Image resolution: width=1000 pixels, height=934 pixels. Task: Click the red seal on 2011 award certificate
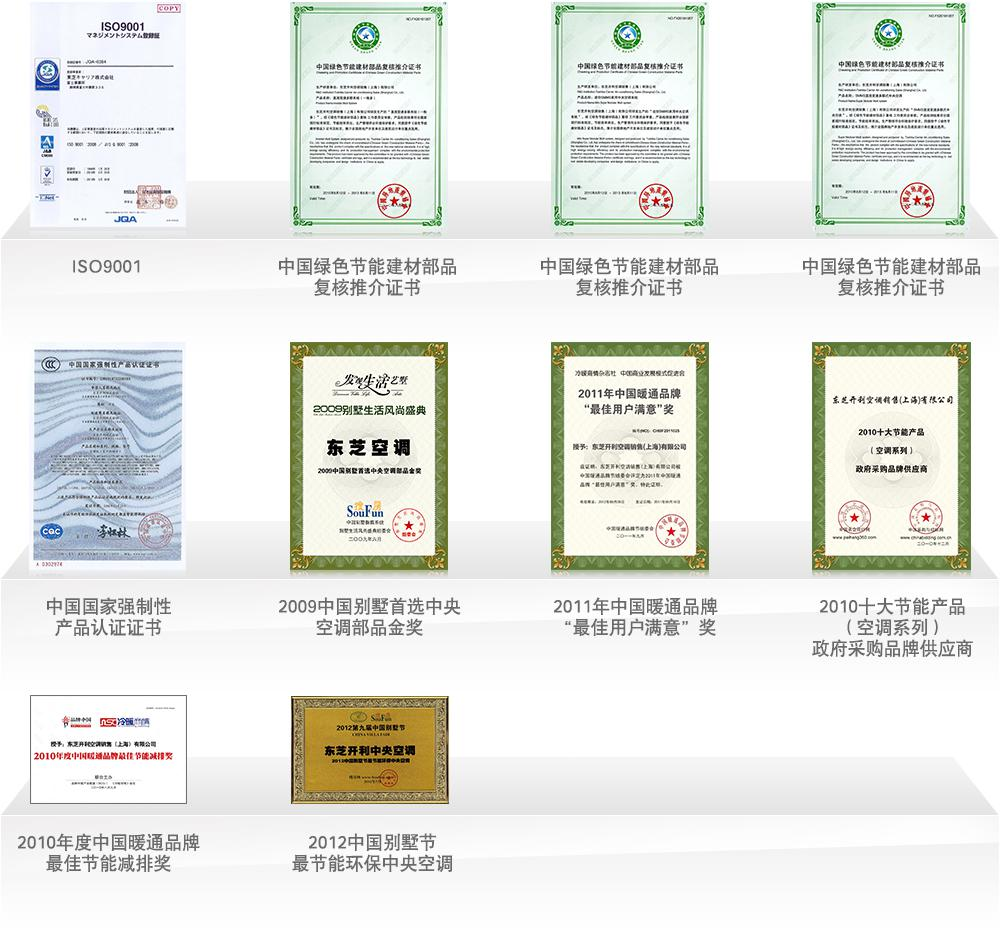(672, 530)
